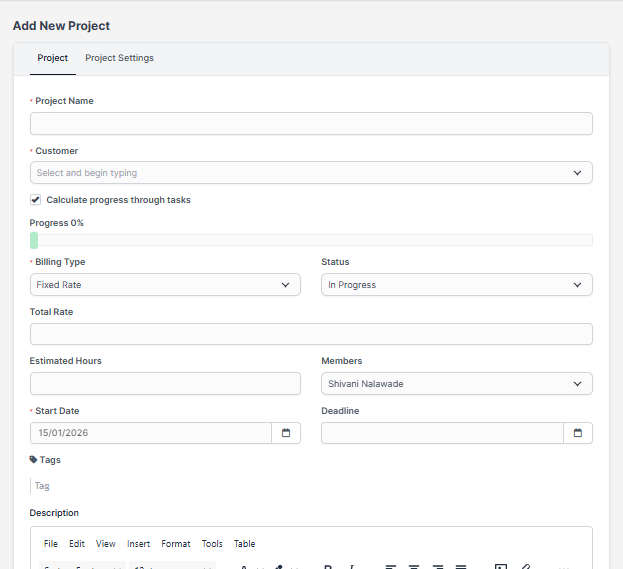
Task: Select the Project tab
Action: (53, 58)
